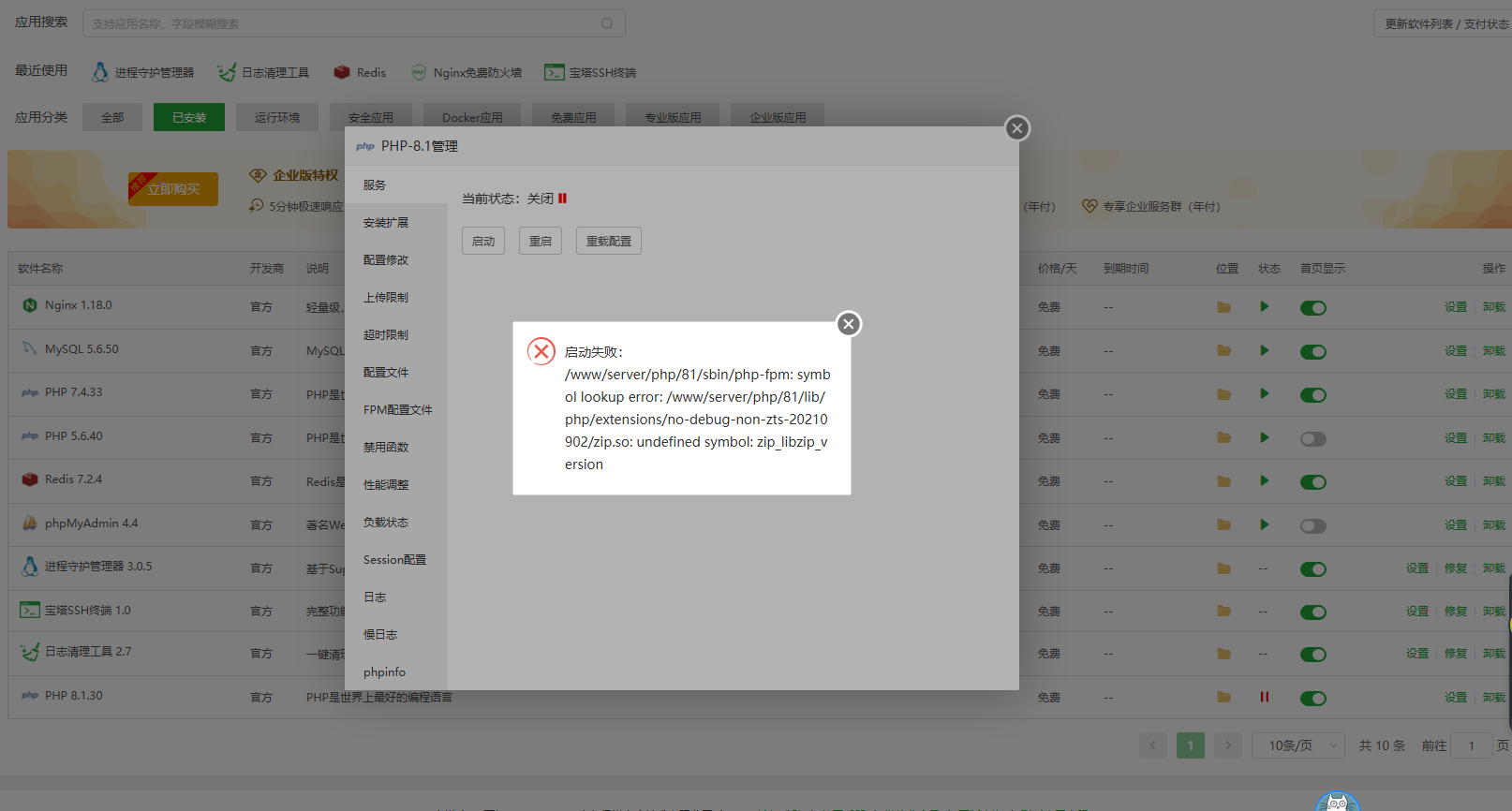Click stopped status icon for PHP 8.1.30
The width and height of the screenshot is (1512, 811).
tap(1265, 697)
